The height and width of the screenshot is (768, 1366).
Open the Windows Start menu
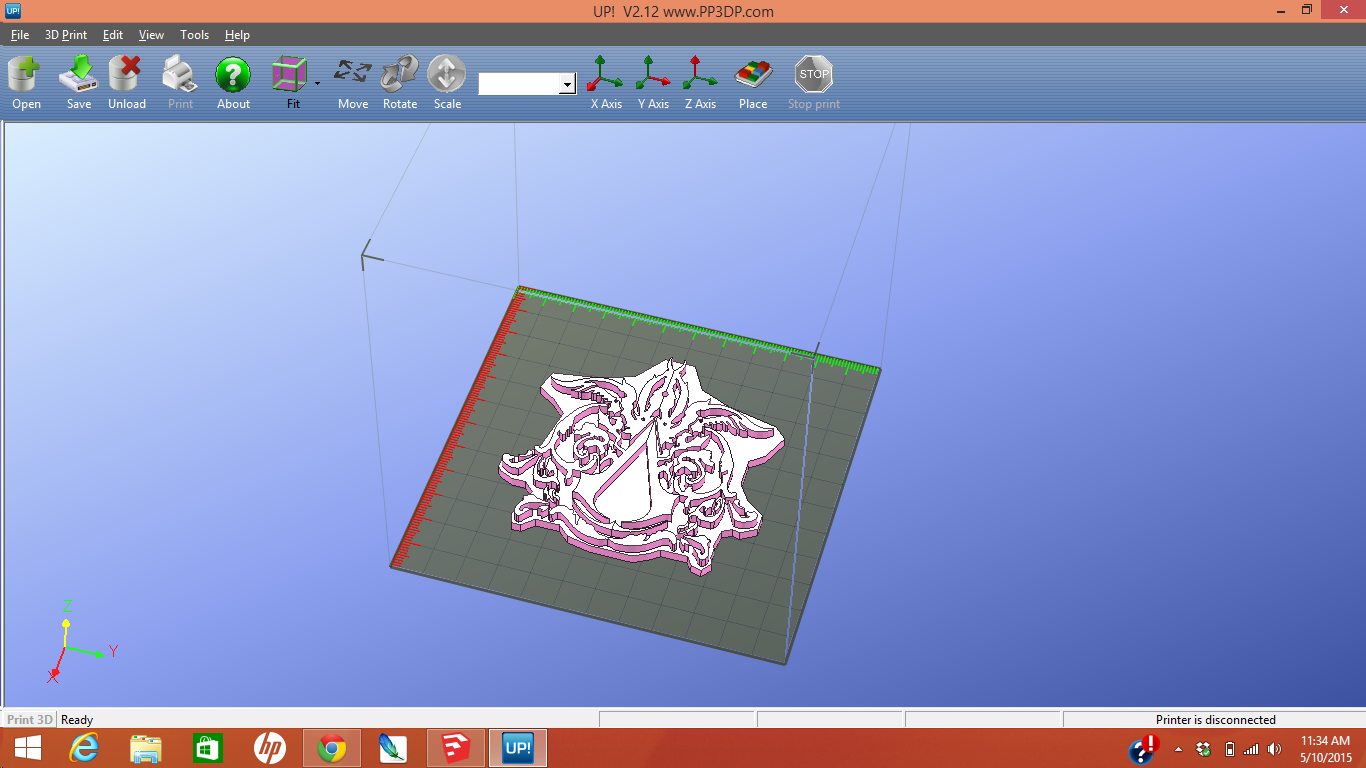tap(28, 747)
